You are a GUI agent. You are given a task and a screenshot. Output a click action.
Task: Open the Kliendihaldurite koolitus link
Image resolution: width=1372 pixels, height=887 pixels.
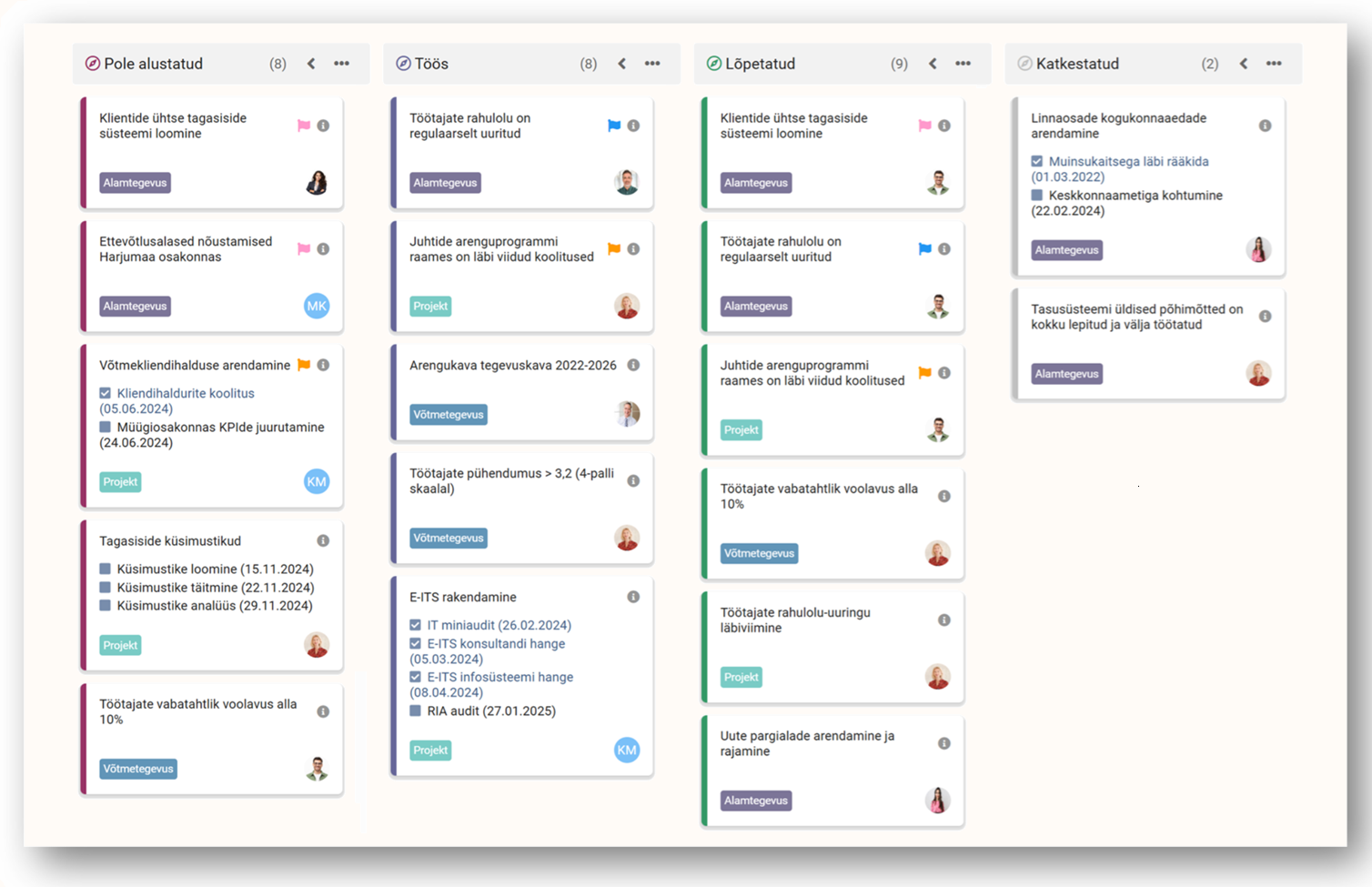point(186,393)
